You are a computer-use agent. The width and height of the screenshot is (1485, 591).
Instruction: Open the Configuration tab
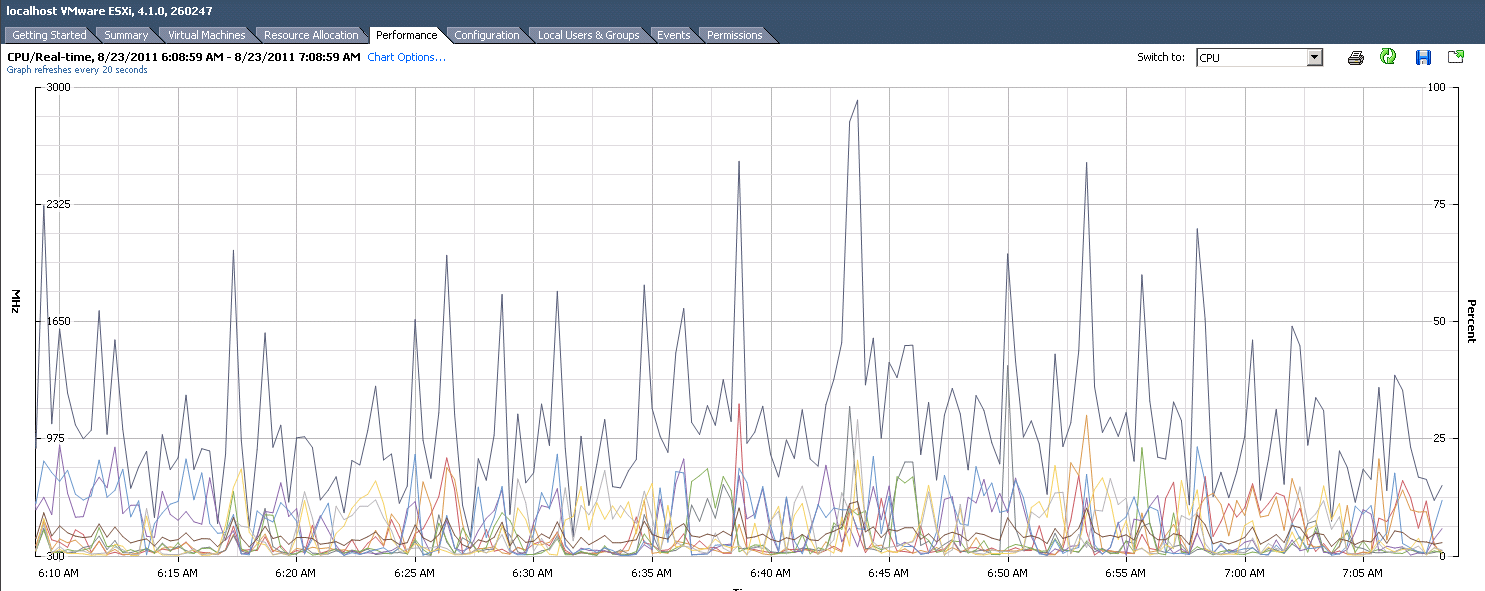[x=486, y=35]
